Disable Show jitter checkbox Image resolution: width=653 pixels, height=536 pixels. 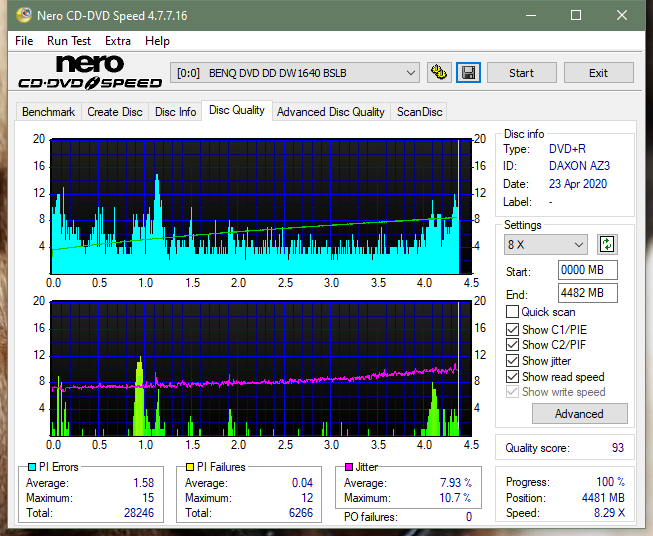click(x=512, y=361)
